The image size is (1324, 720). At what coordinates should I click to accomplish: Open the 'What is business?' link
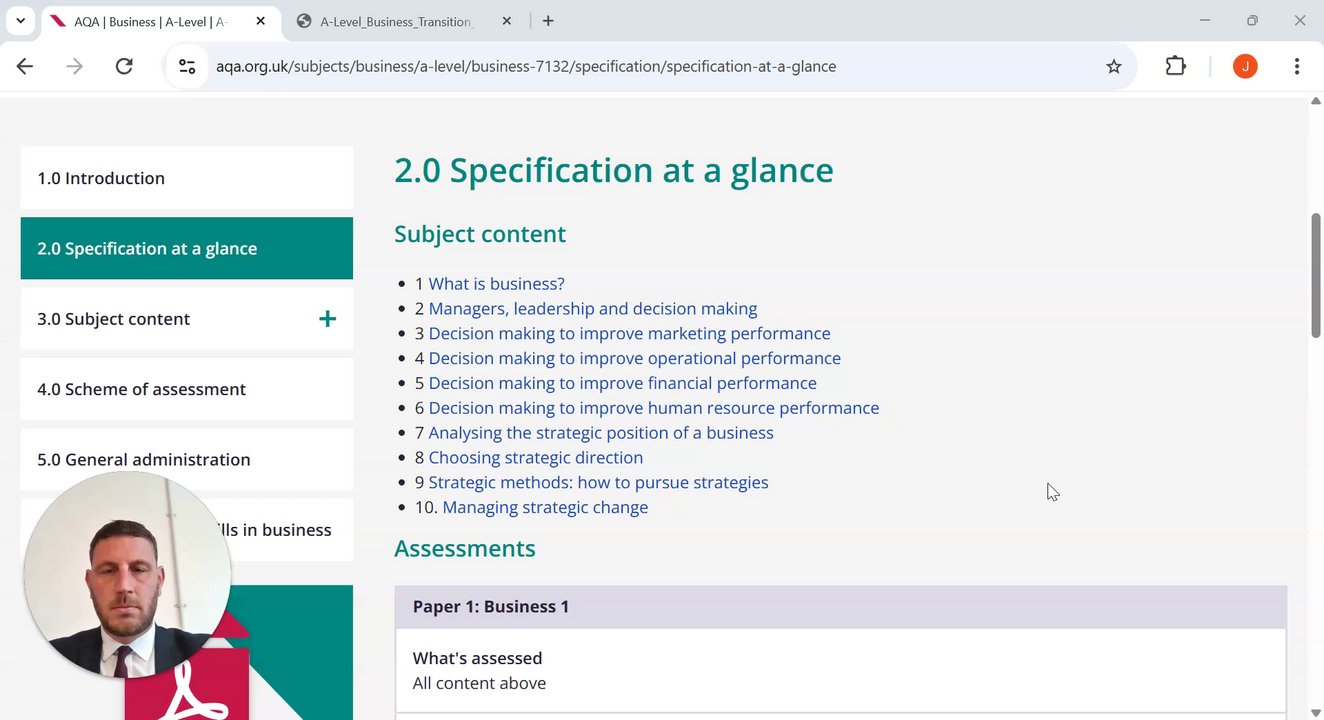[496, 284]
